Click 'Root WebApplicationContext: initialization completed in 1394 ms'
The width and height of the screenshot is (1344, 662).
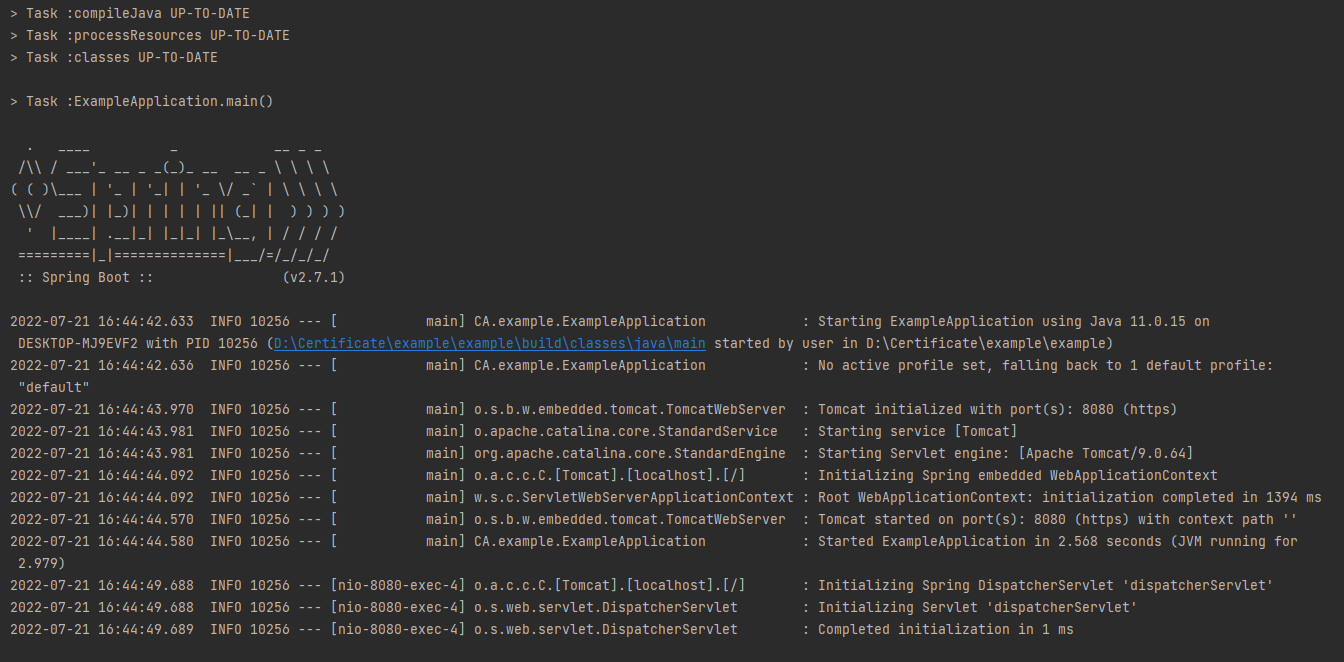pyautogui.click(x=1070, y=497)
